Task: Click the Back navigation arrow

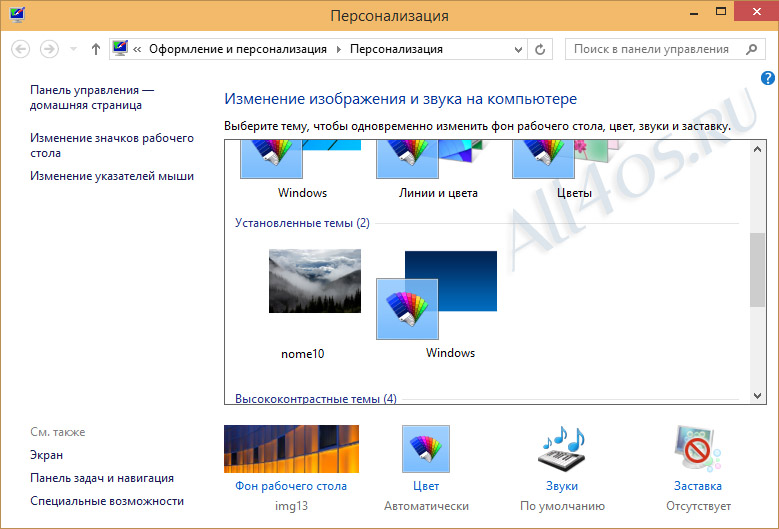Action: click(x=20, y=49)
